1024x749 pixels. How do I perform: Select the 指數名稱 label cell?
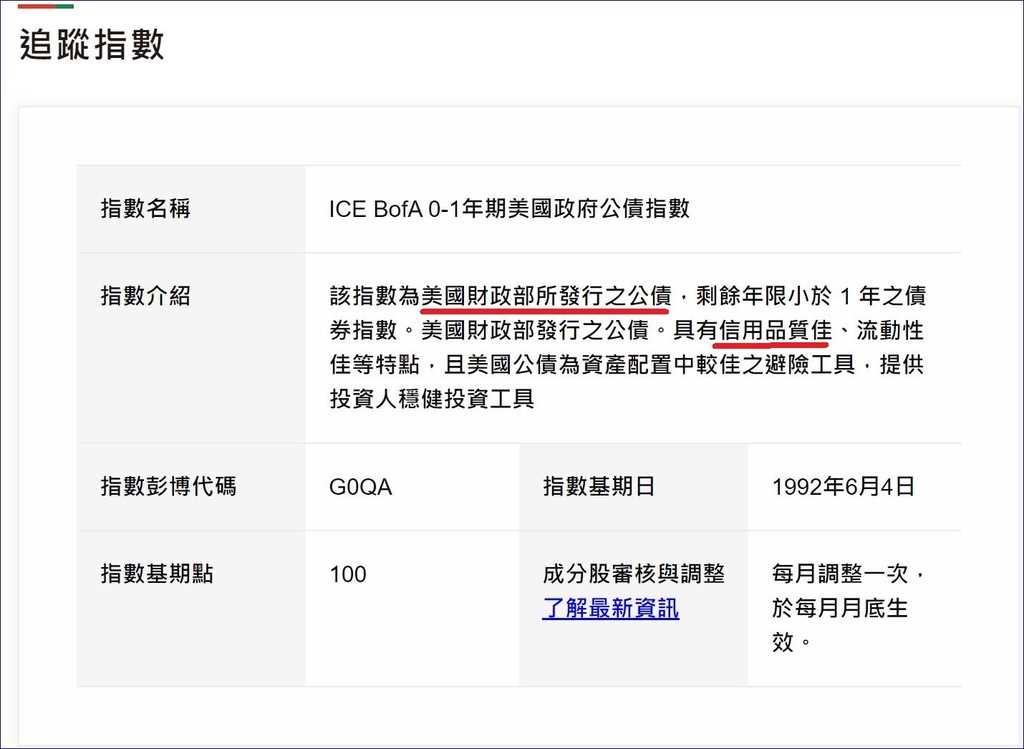click(191, 209)
